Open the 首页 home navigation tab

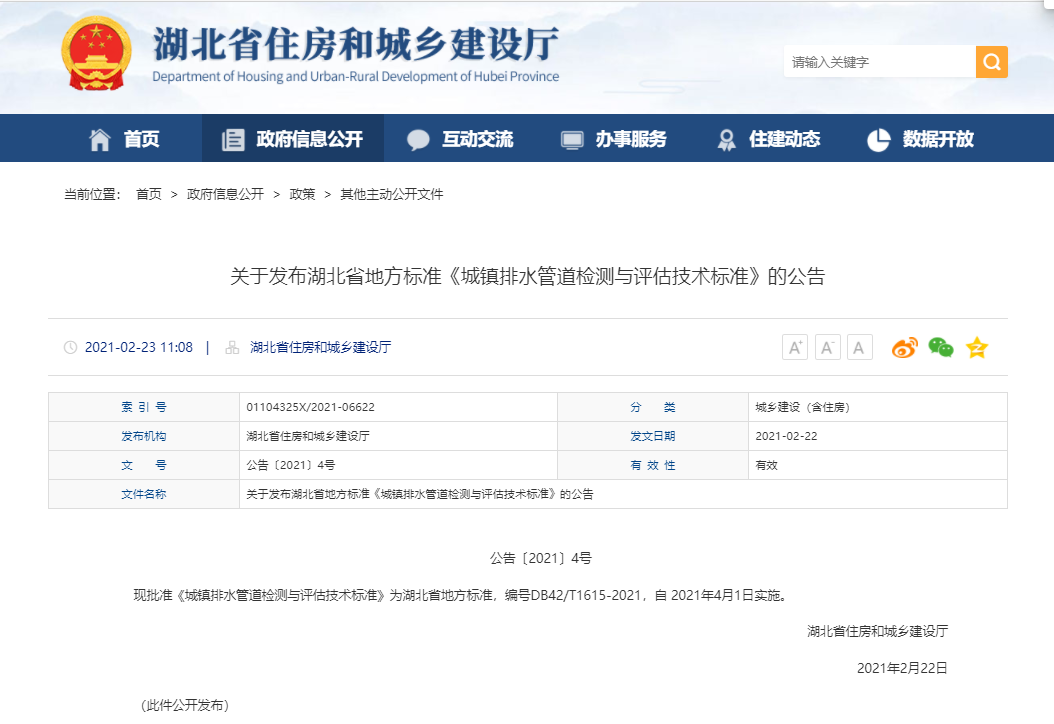124,139
